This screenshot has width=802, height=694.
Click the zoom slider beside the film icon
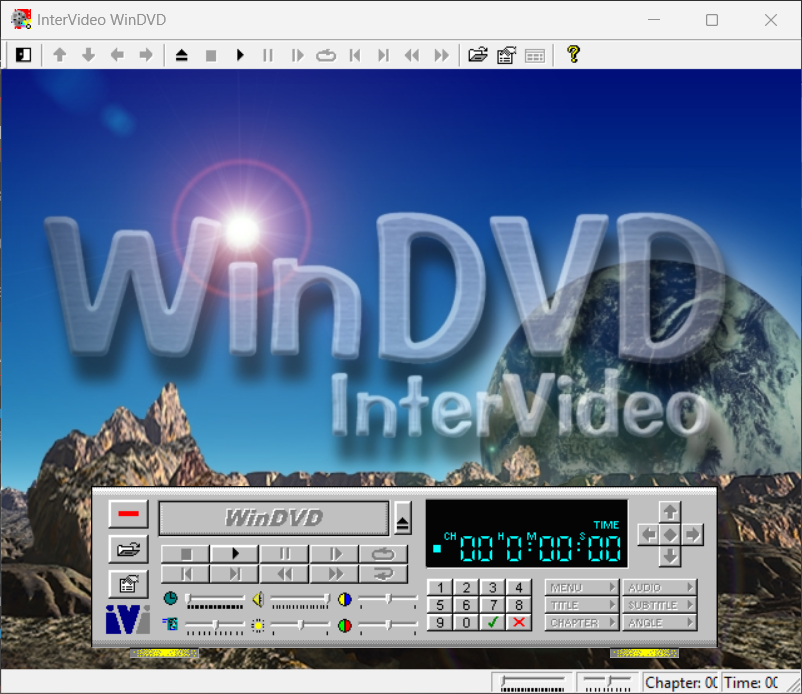point(215,626)
